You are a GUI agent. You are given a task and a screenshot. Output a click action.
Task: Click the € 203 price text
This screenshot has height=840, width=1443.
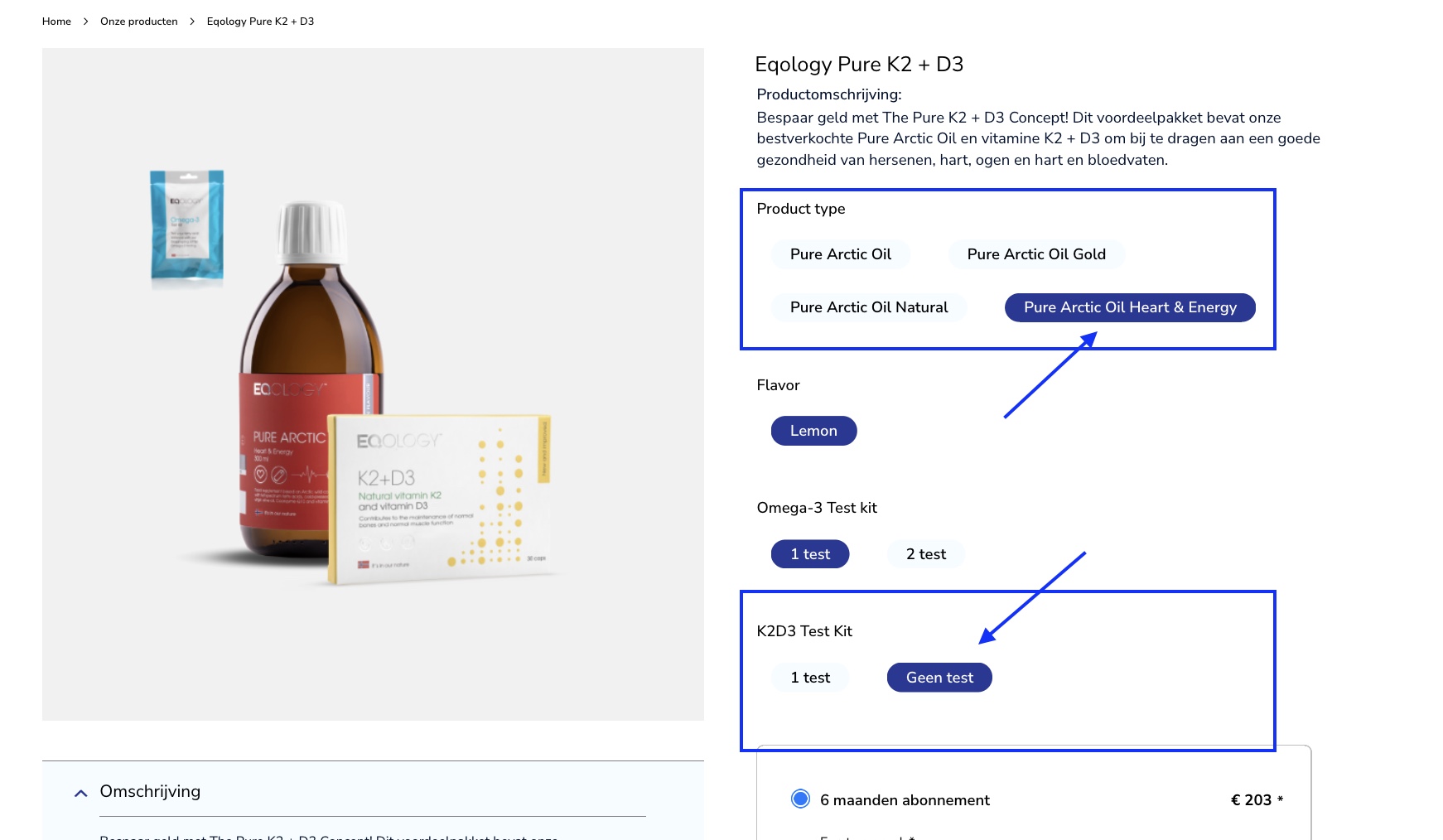pyautogui.click(x=1251, y=800)
